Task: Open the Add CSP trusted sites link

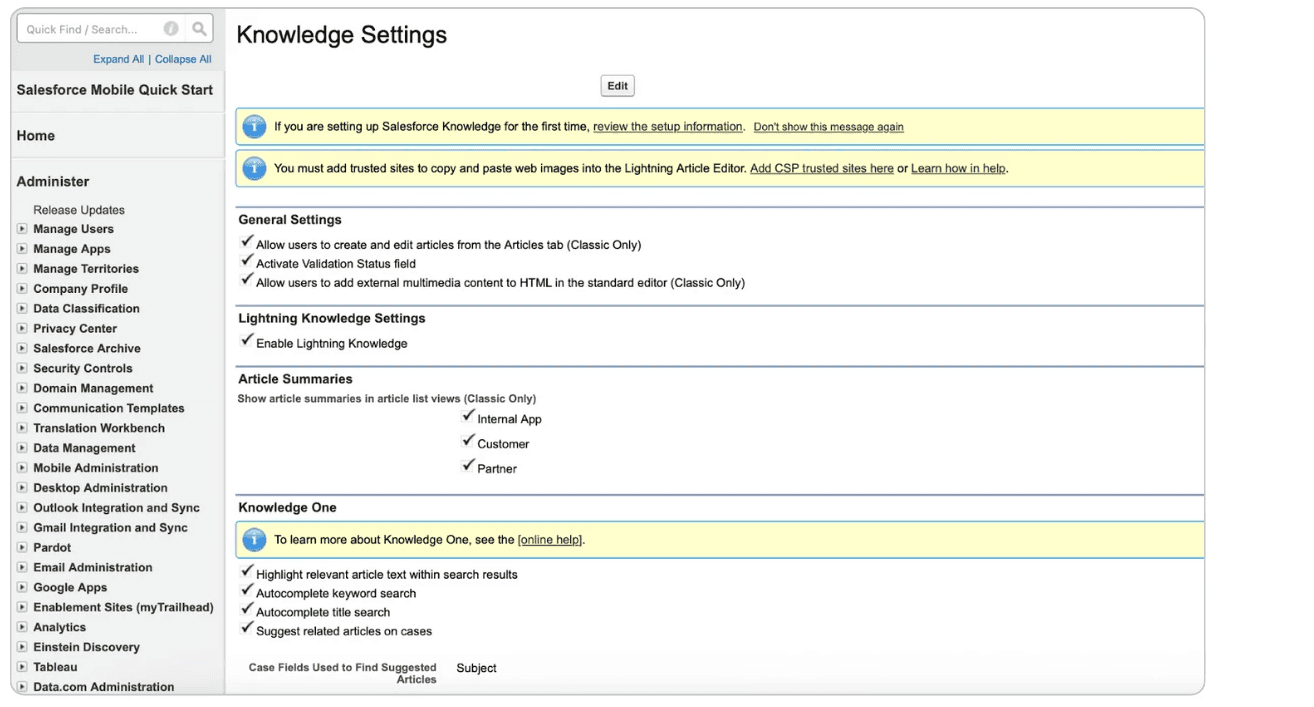Action: [x=821, y=169]
